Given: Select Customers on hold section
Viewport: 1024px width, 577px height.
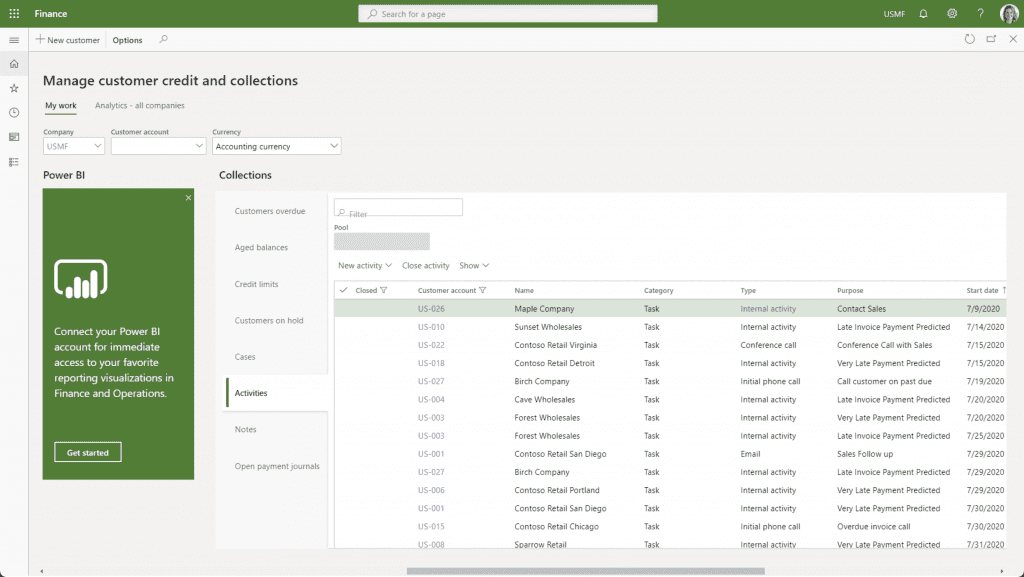Looking at the screenshot, I should 269,320.
